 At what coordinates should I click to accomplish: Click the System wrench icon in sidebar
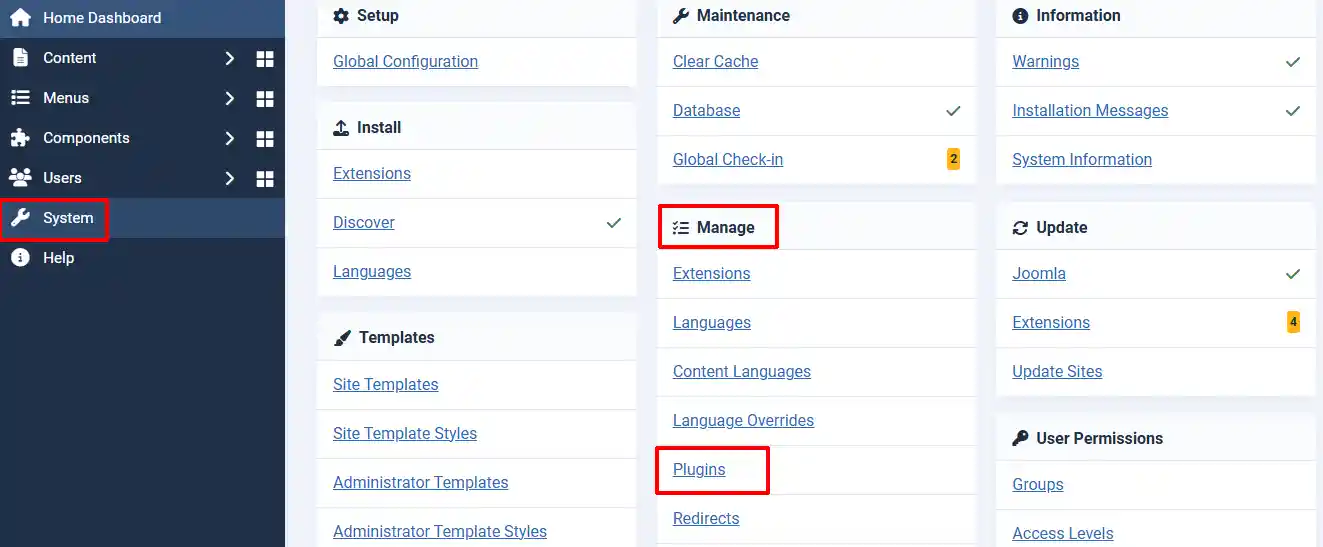point(20,218)
